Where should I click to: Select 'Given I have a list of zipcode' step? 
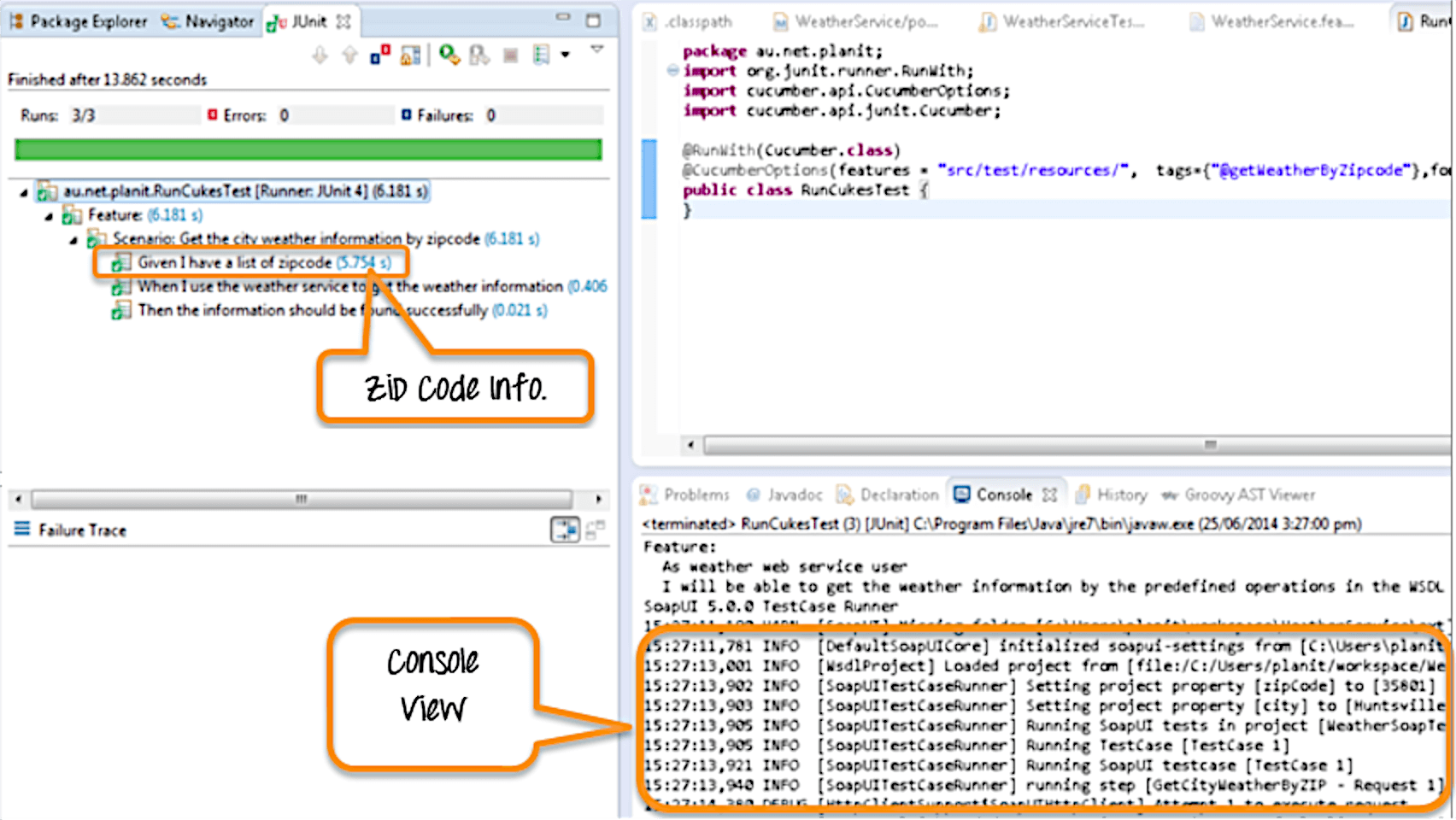pyautogui.click(x=234, y=263)
